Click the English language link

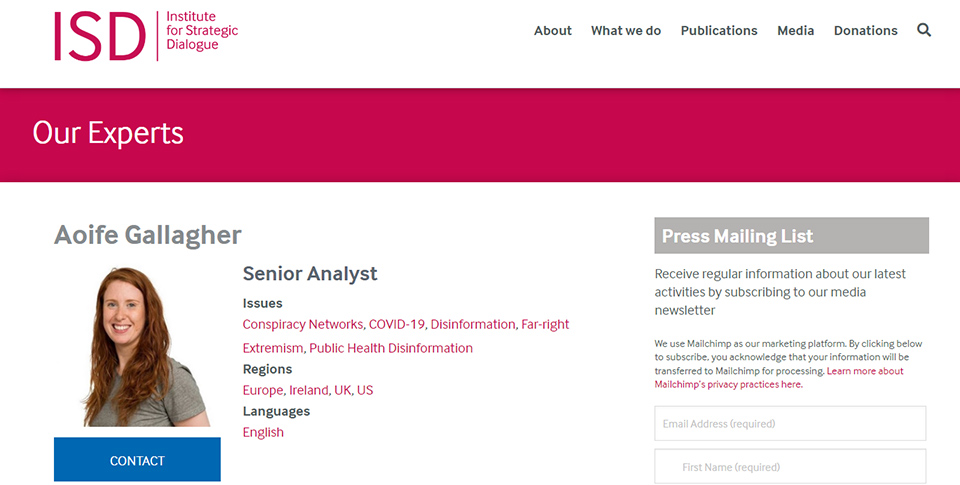click(x=263, y=432)
